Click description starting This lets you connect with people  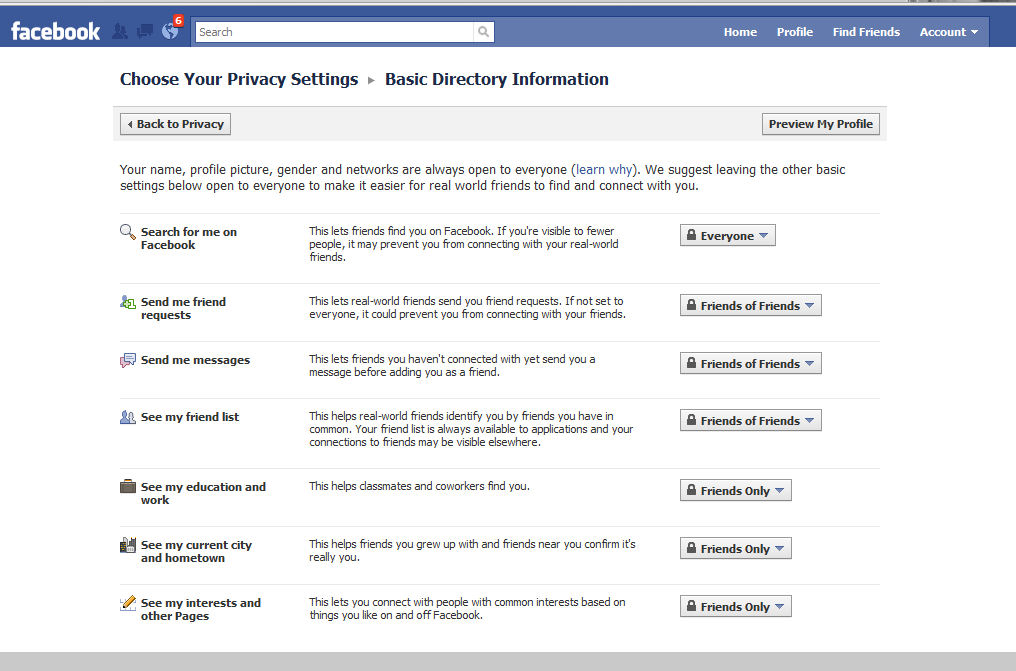pyautogui.click(x=467, y=608)
